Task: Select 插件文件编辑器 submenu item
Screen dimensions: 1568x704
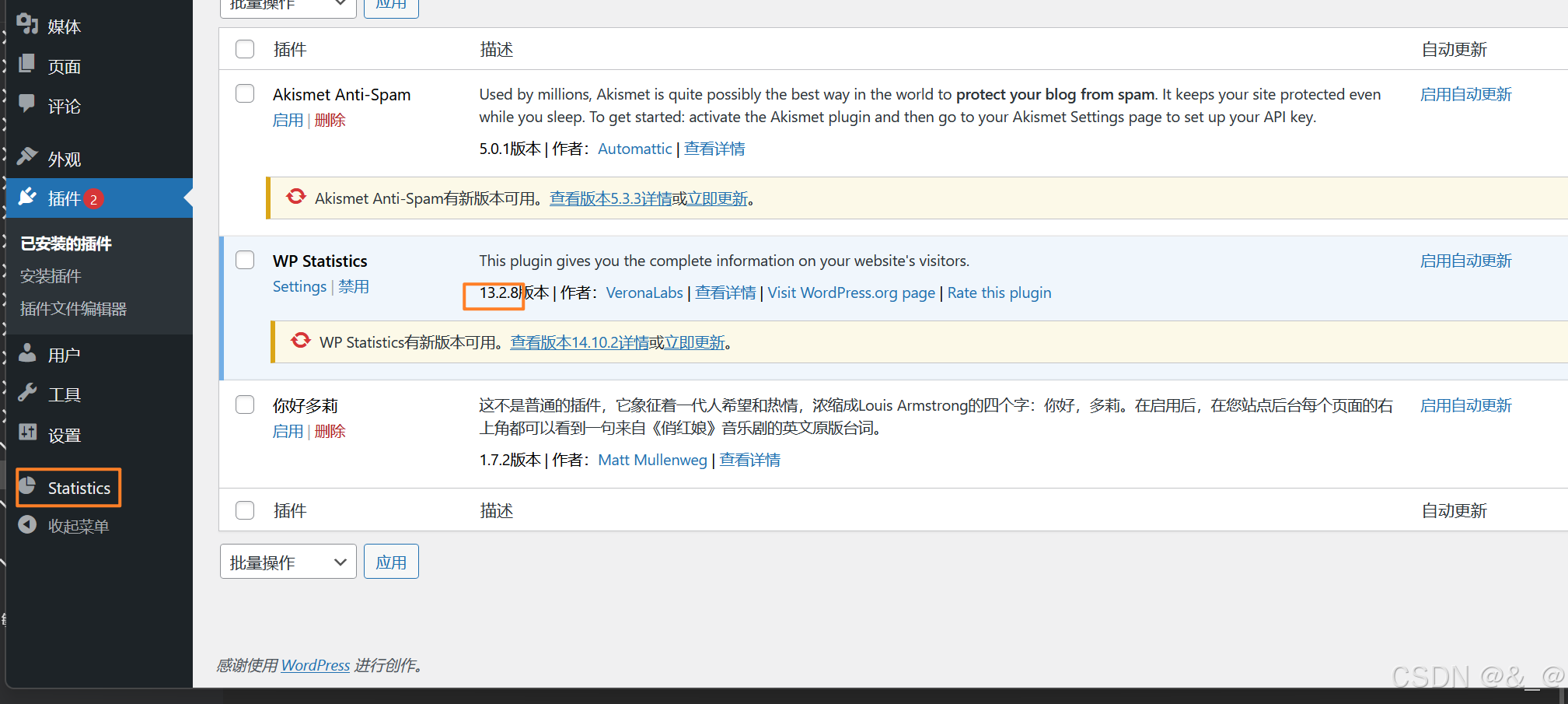Action: [x=73, y=309]
